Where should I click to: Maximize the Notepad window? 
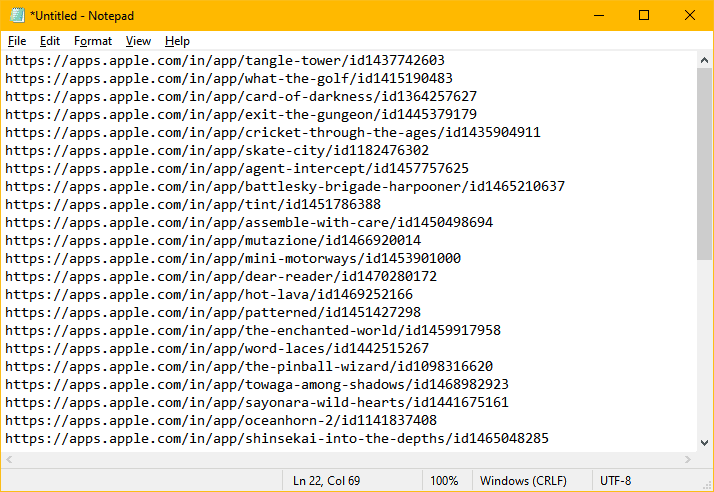(x=644, y=15)
